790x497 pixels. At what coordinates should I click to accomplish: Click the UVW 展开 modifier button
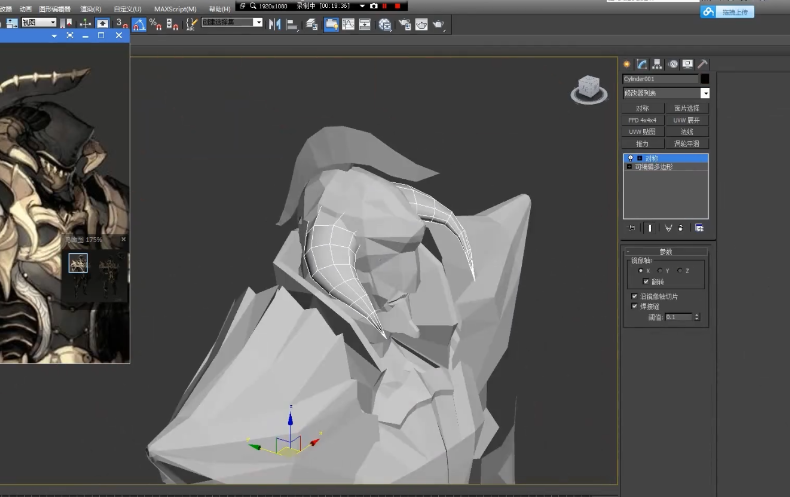pyautogui.click(x=687, y=120)
